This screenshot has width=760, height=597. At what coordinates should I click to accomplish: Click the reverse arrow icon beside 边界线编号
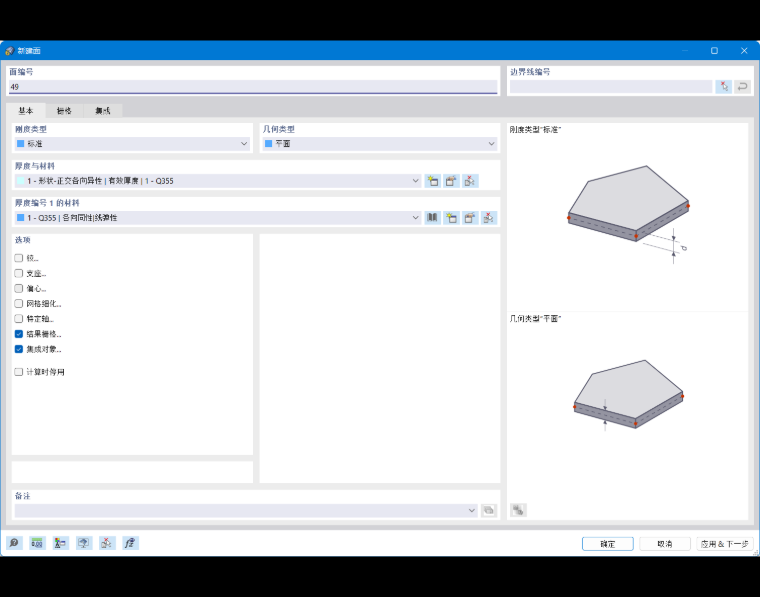click(743, 87)
